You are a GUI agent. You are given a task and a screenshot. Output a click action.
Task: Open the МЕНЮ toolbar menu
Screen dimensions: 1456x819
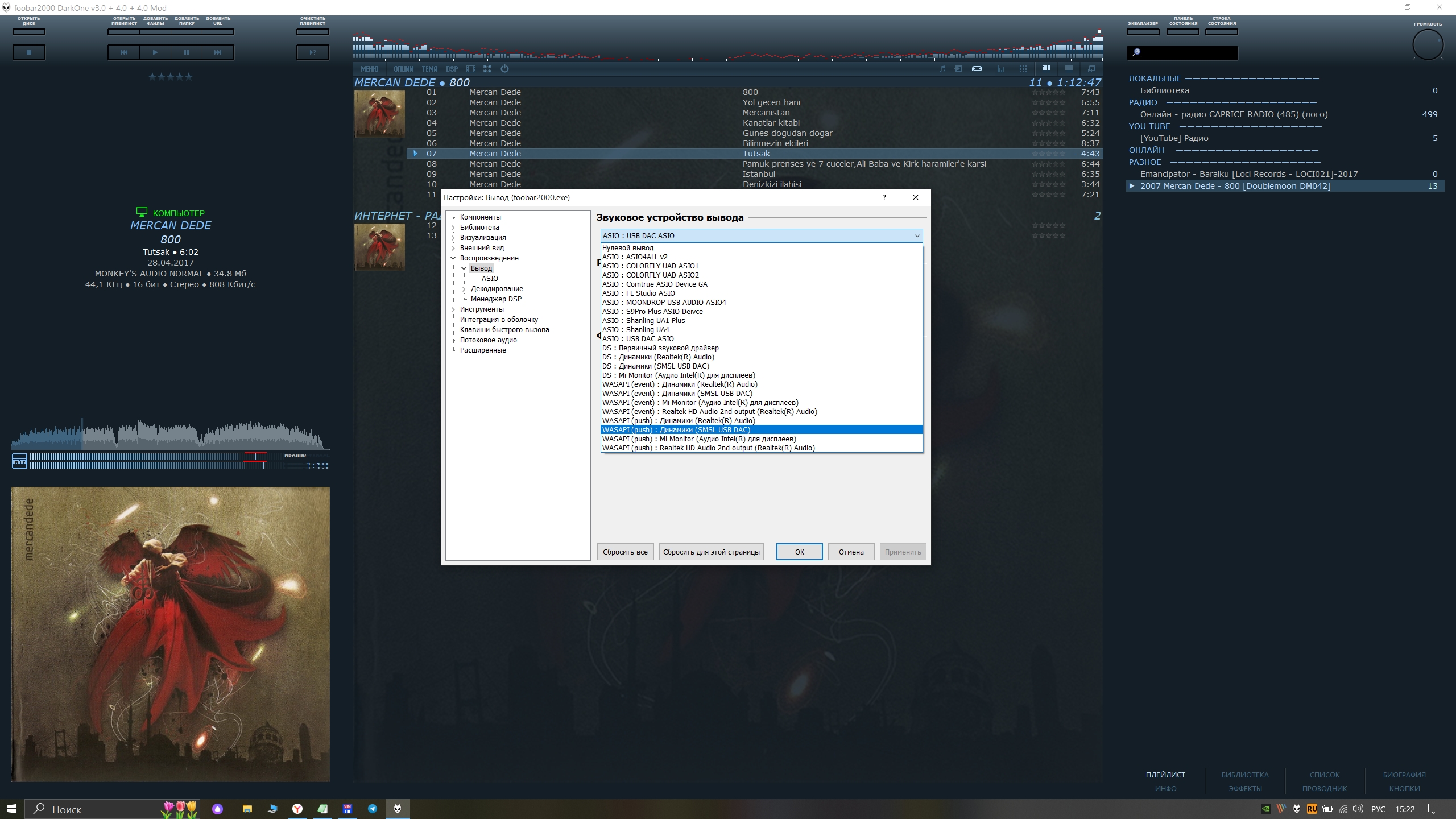(369, 69)
